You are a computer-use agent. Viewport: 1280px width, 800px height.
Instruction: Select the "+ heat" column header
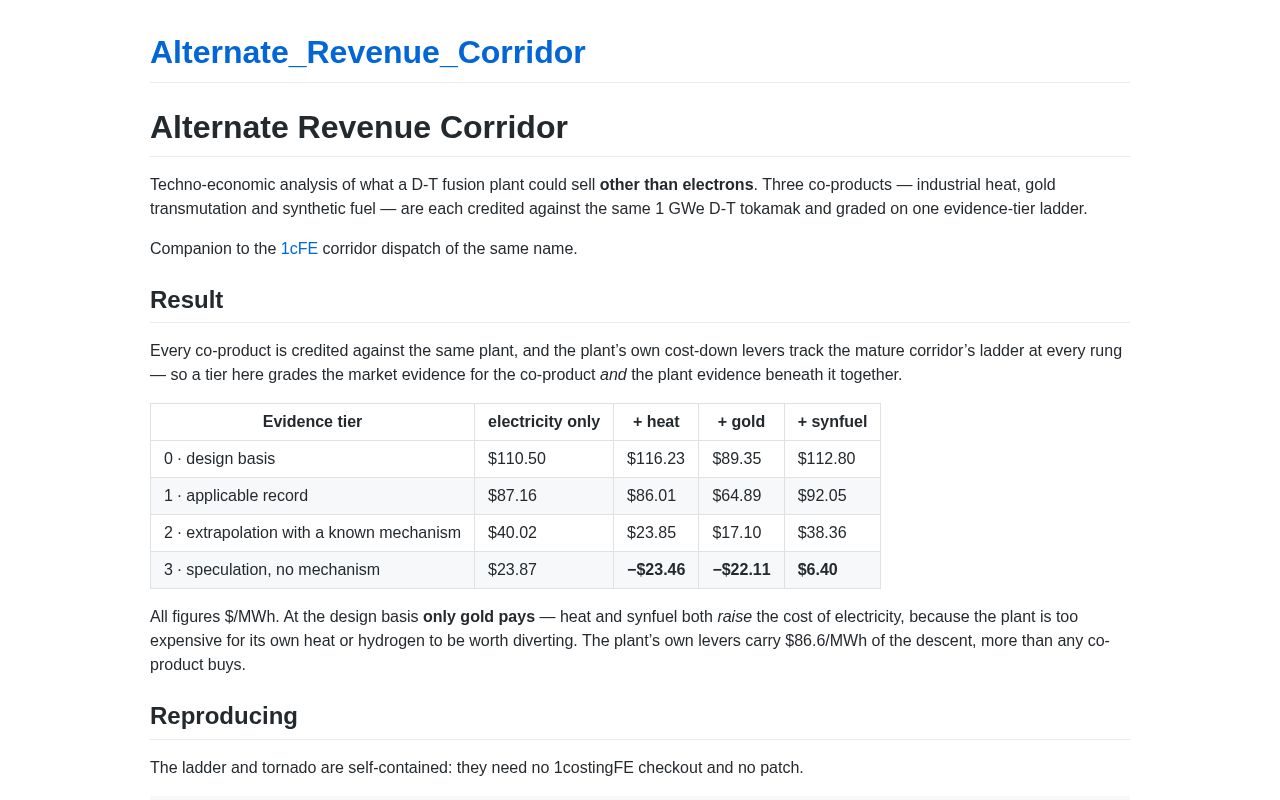click(656, 422)
